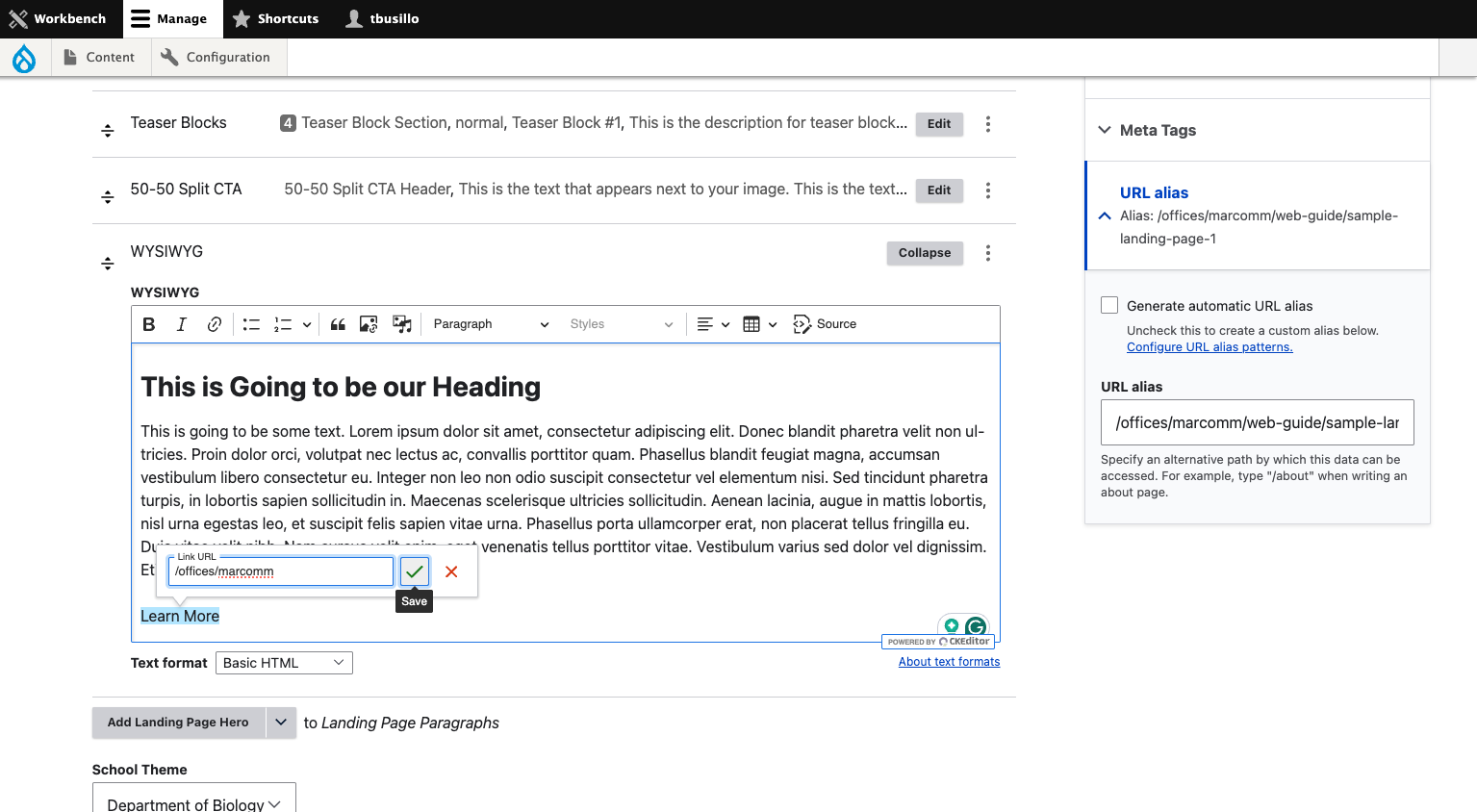The width and height of the screenshot is (1477, 812).
Task: Open the Workbench toolbar item
Action: point(58,19)
